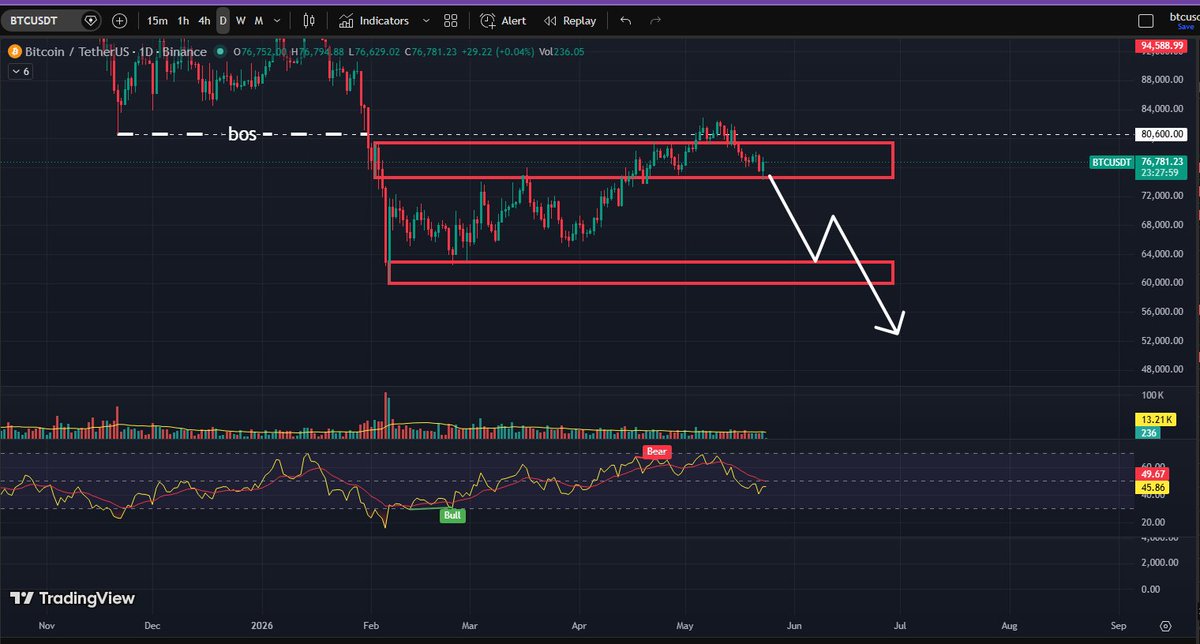Viewport: 1200px width, 644px height.
Task: Click the Bitcoin logo in the legend
Action: click(x=14, y=52)
